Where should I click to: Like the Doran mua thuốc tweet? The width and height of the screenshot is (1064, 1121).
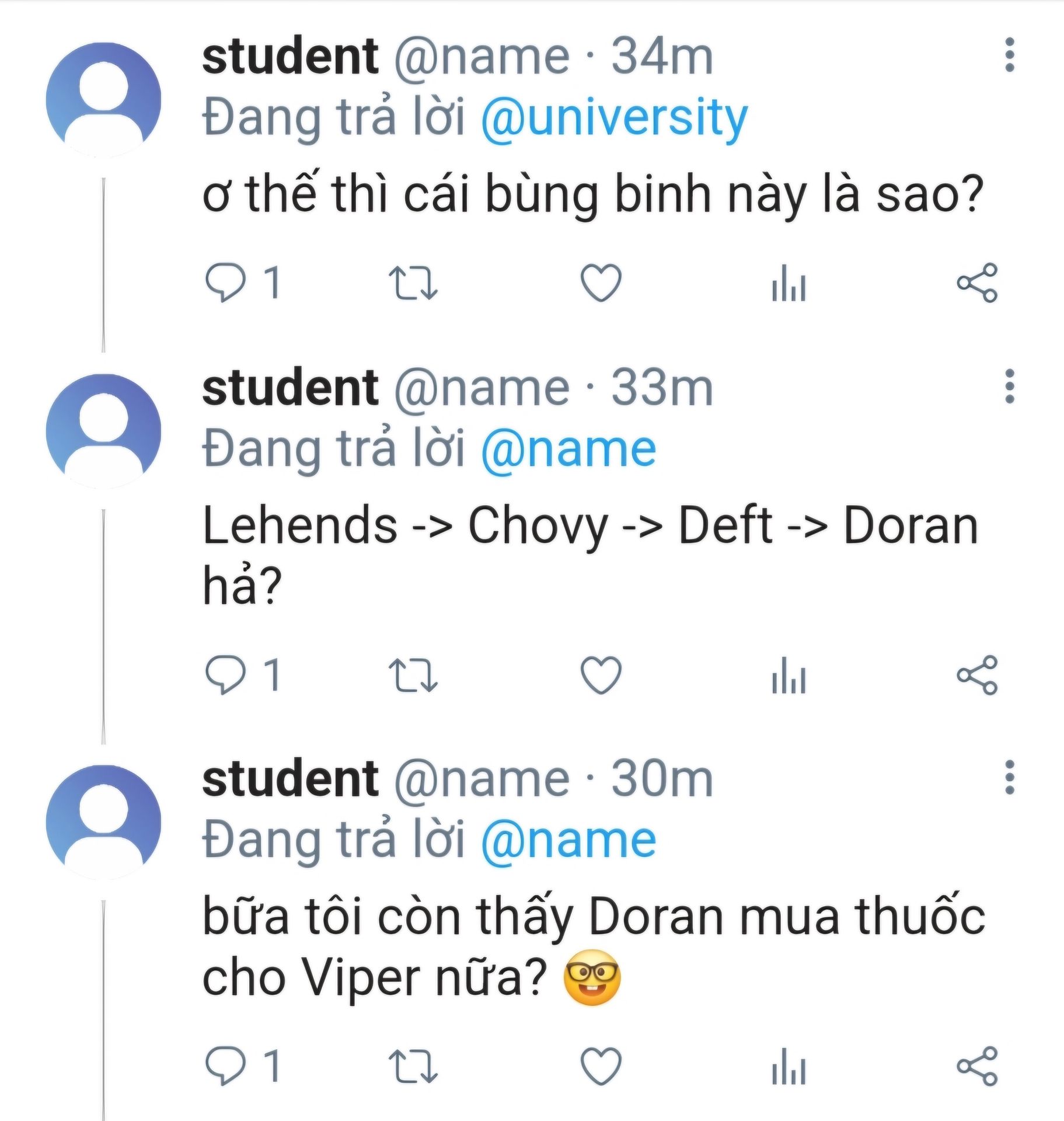[x=601, y=1067]
